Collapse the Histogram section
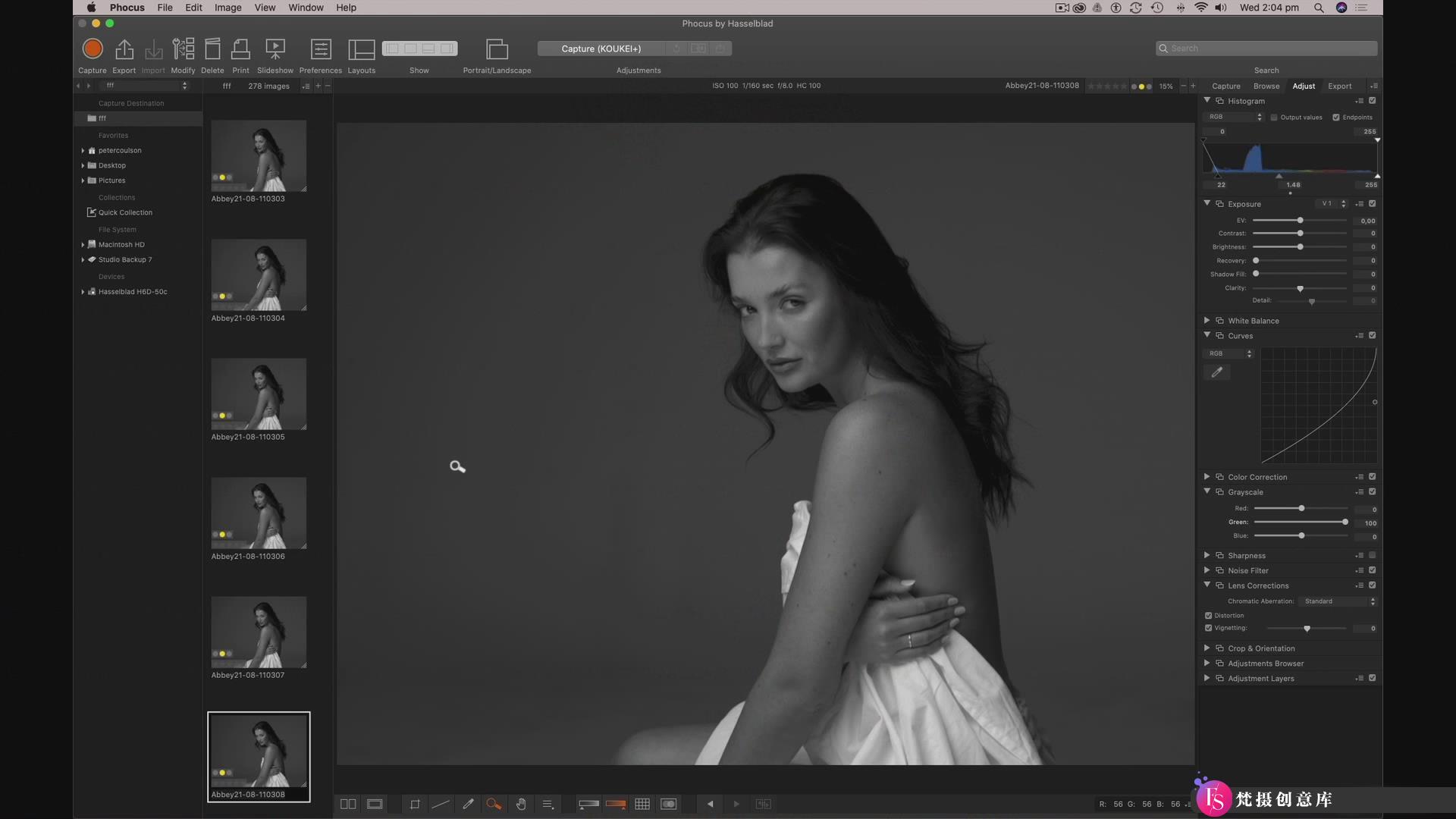This screenshot has height=819, width=1456. point(1207,100)
